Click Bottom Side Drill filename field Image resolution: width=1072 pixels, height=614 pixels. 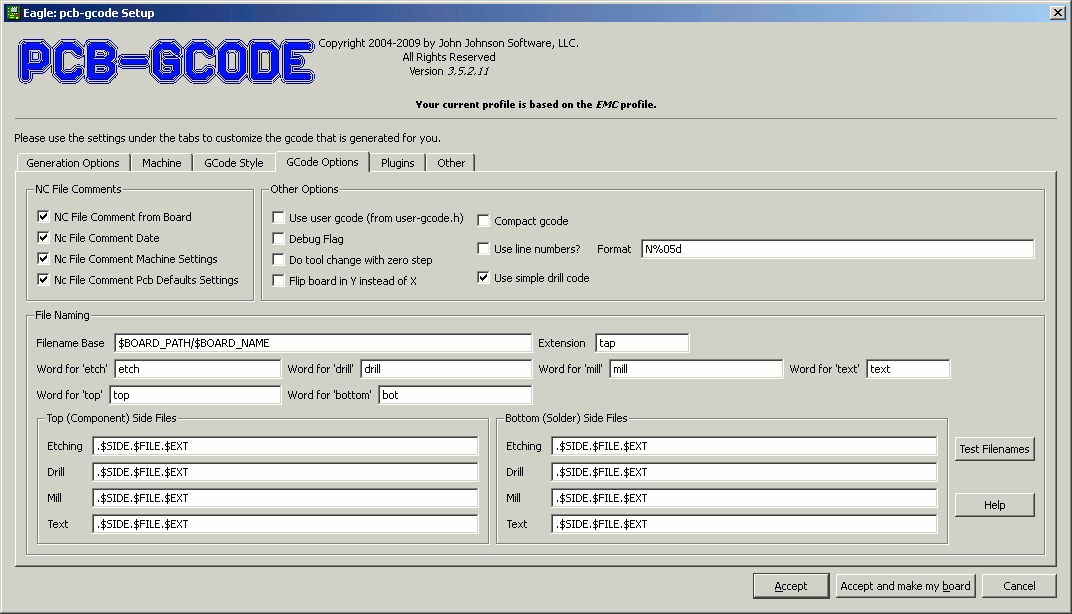[x=744, y=472]
